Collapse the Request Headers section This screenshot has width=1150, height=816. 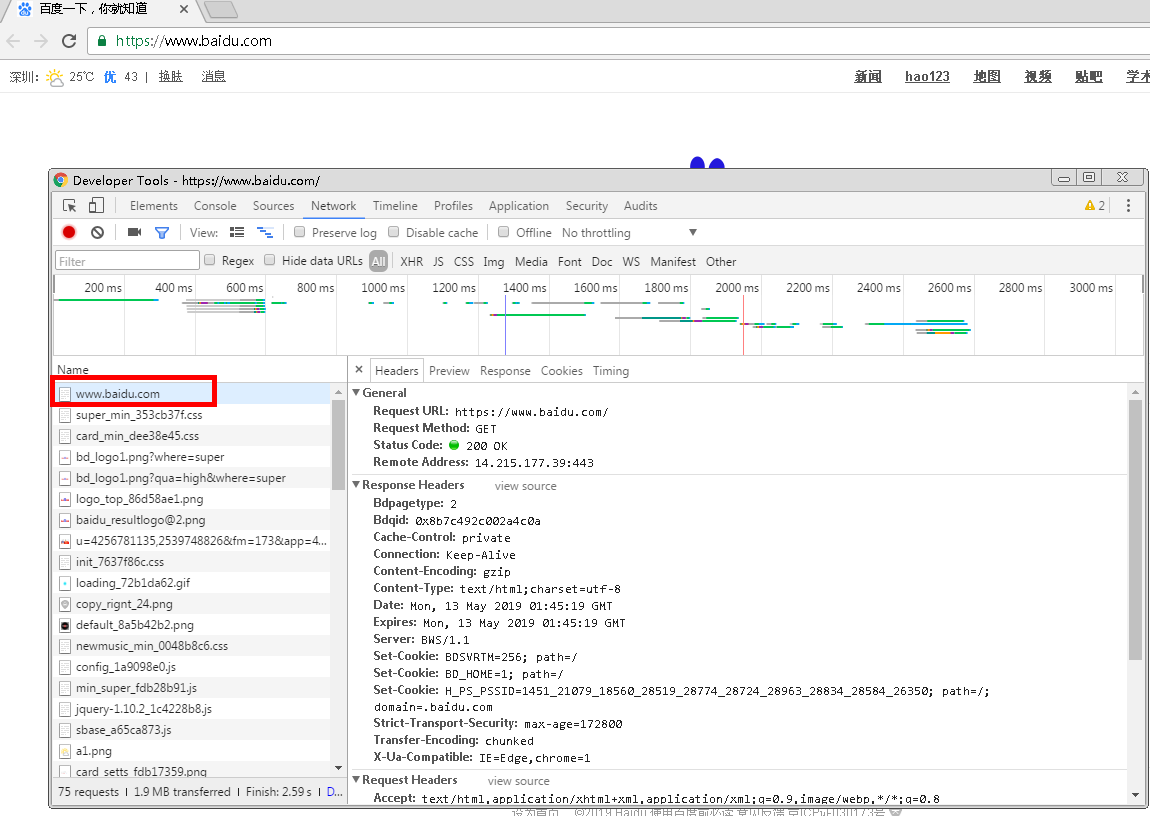[x=356, y=779]
